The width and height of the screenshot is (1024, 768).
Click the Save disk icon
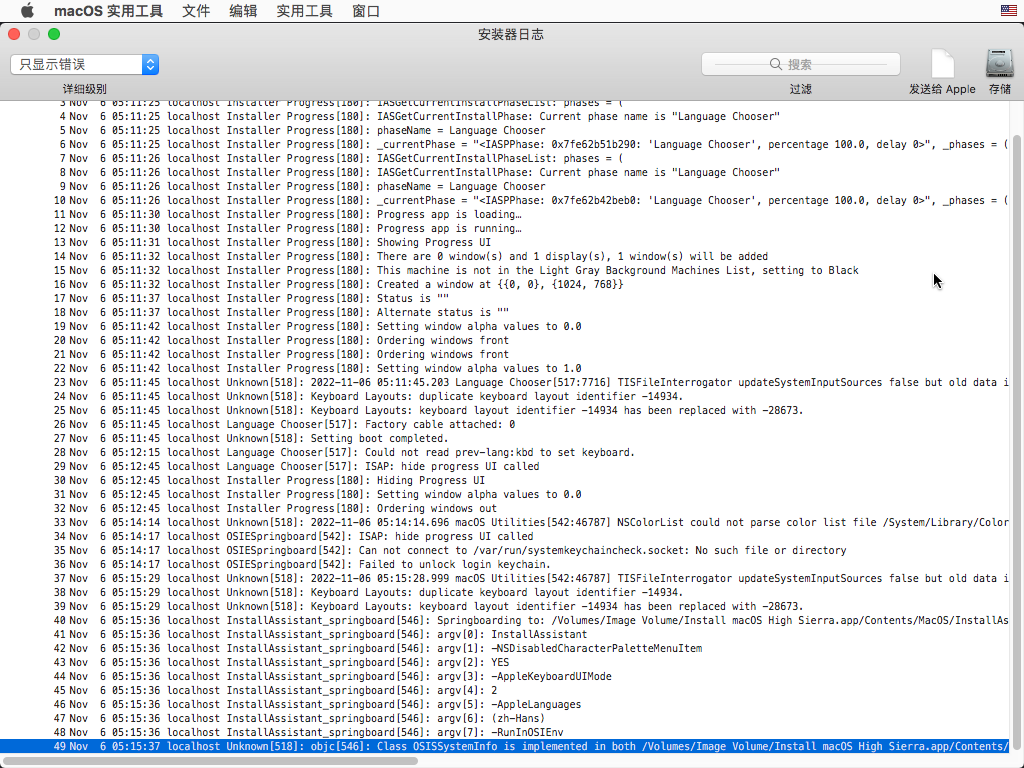click(x=999, y=64)
